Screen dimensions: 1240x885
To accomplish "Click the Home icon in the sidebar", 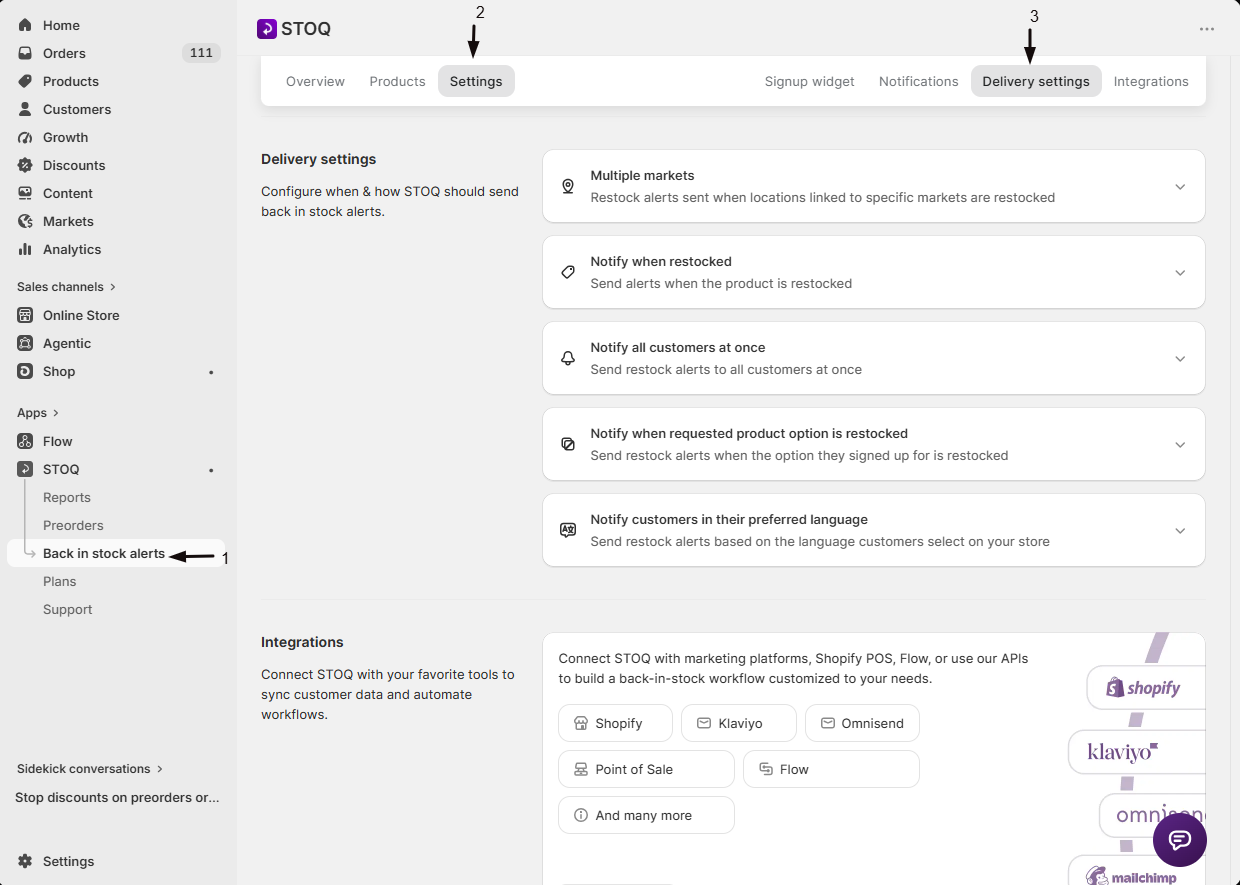I will (x=25, y=25).
